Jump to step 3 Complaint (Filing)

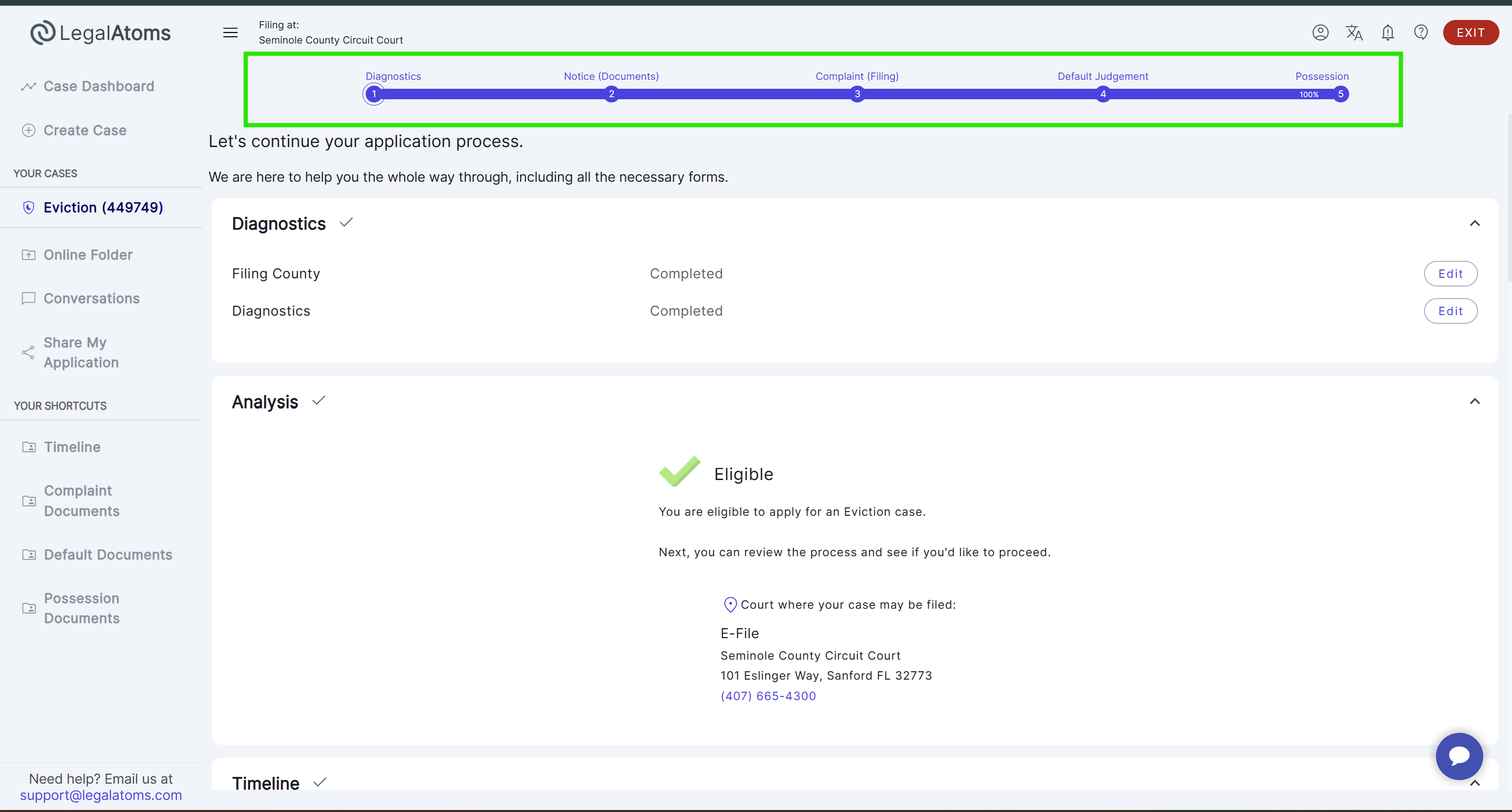[x=857, y=94]
